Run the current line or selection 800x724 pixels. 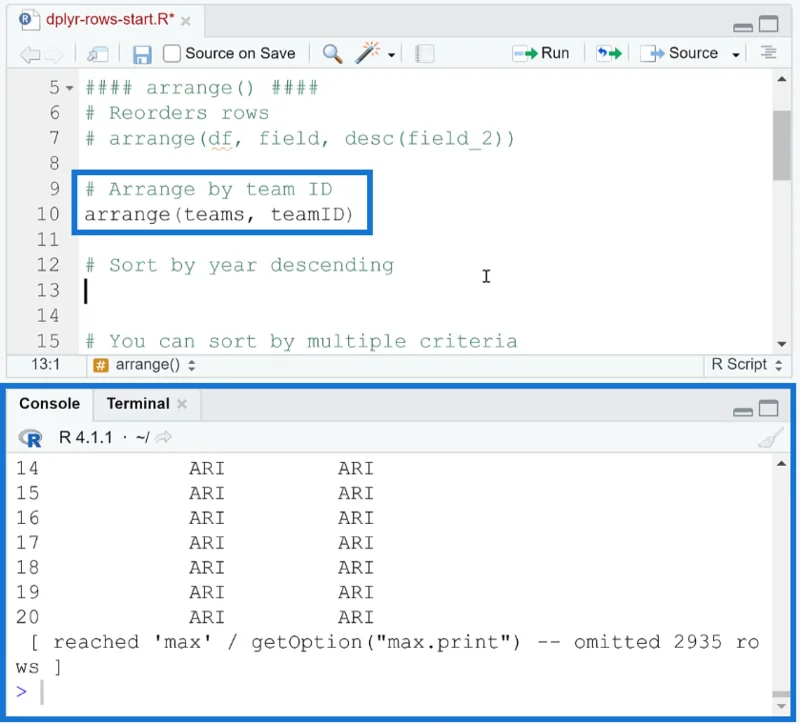540,53
